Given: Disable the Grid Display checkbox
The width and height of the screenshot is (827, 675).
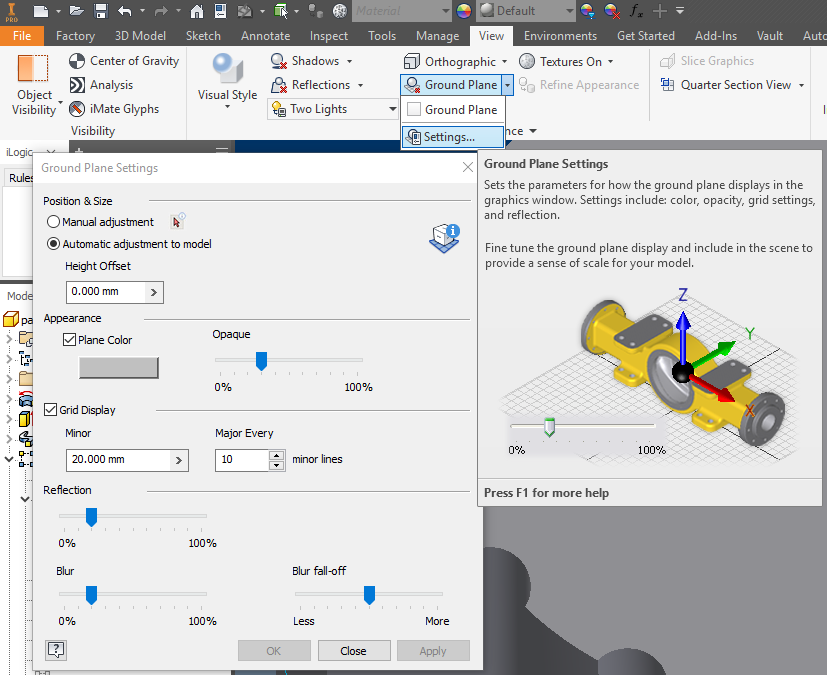Looking at the screenshot, I should pyautogui.click(x=50, y=409).
